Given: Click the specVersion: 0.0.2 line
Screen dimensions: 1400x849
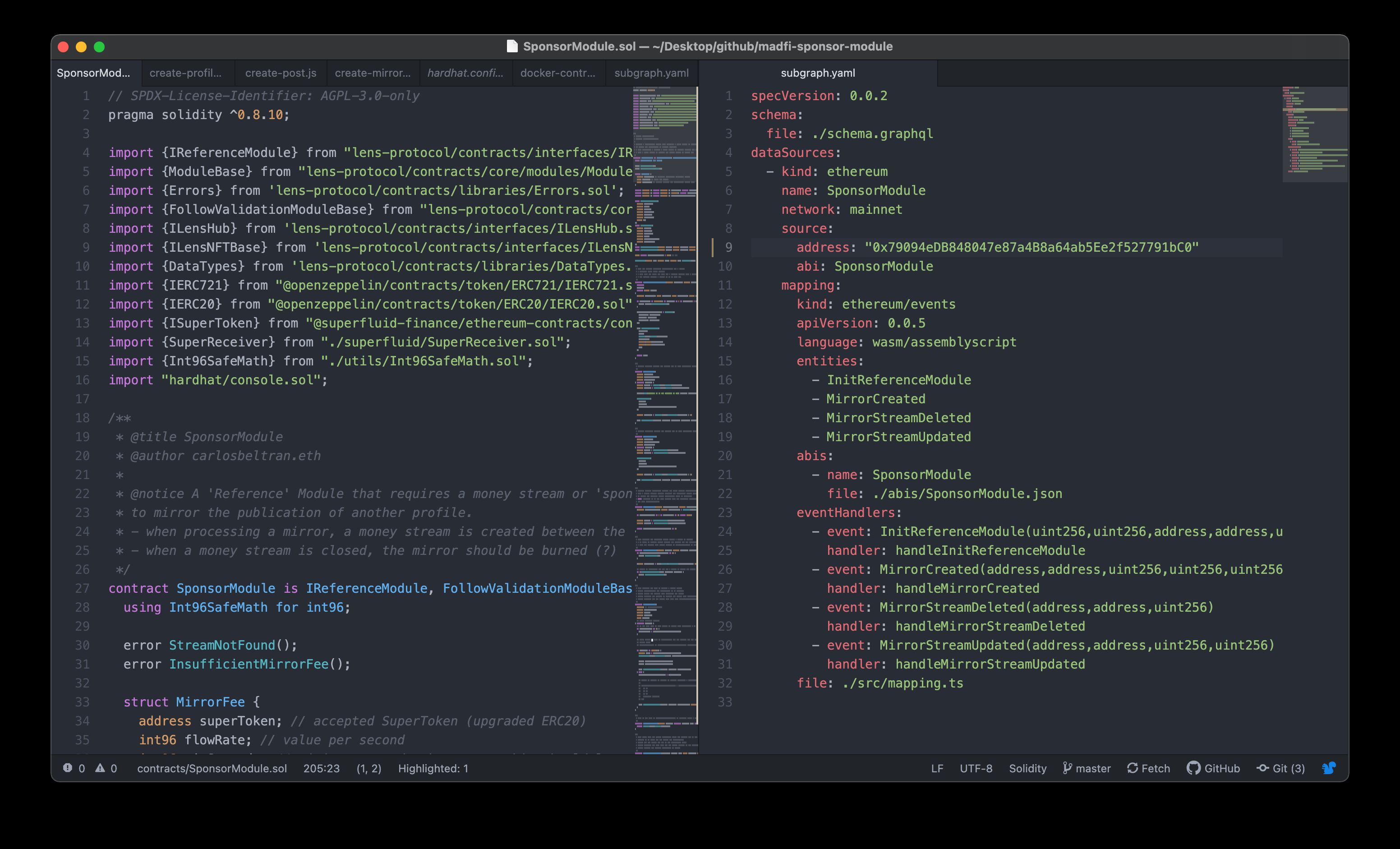Looking at the screenshot, I should [820, 96].
